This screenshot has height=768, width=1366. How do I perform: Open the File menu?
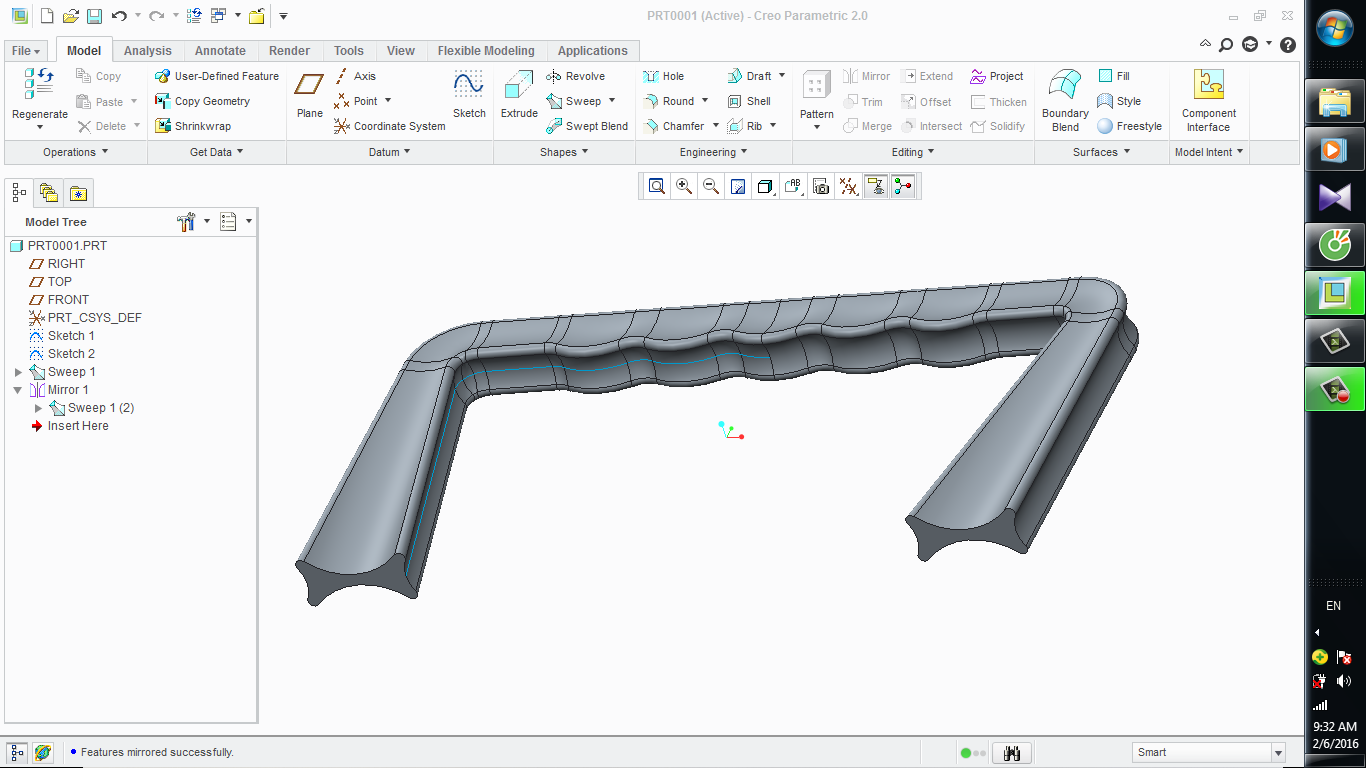click(26, 51)
